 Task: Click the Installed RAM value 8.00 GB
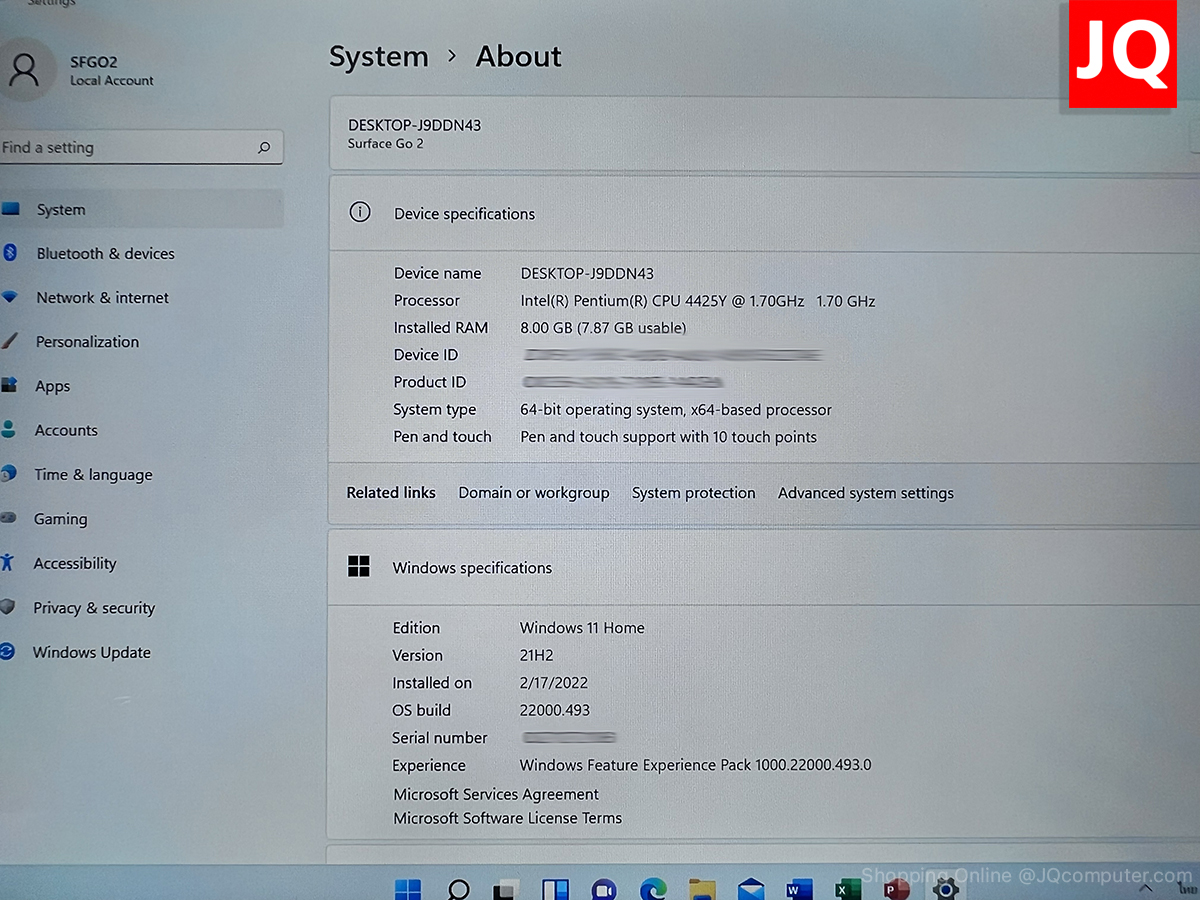[603, 327]
